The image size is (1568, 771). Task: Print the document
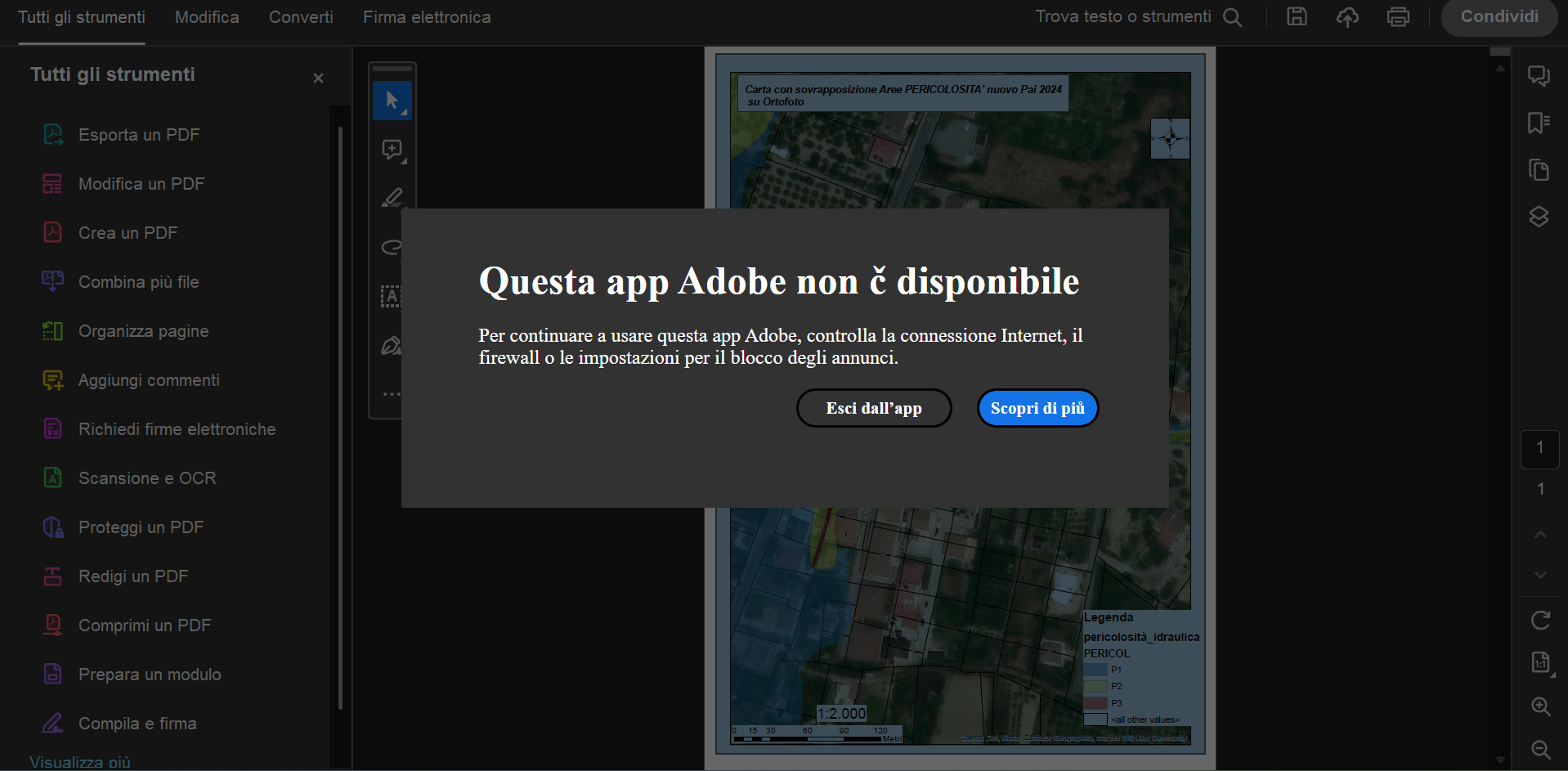coord(1398,16)
